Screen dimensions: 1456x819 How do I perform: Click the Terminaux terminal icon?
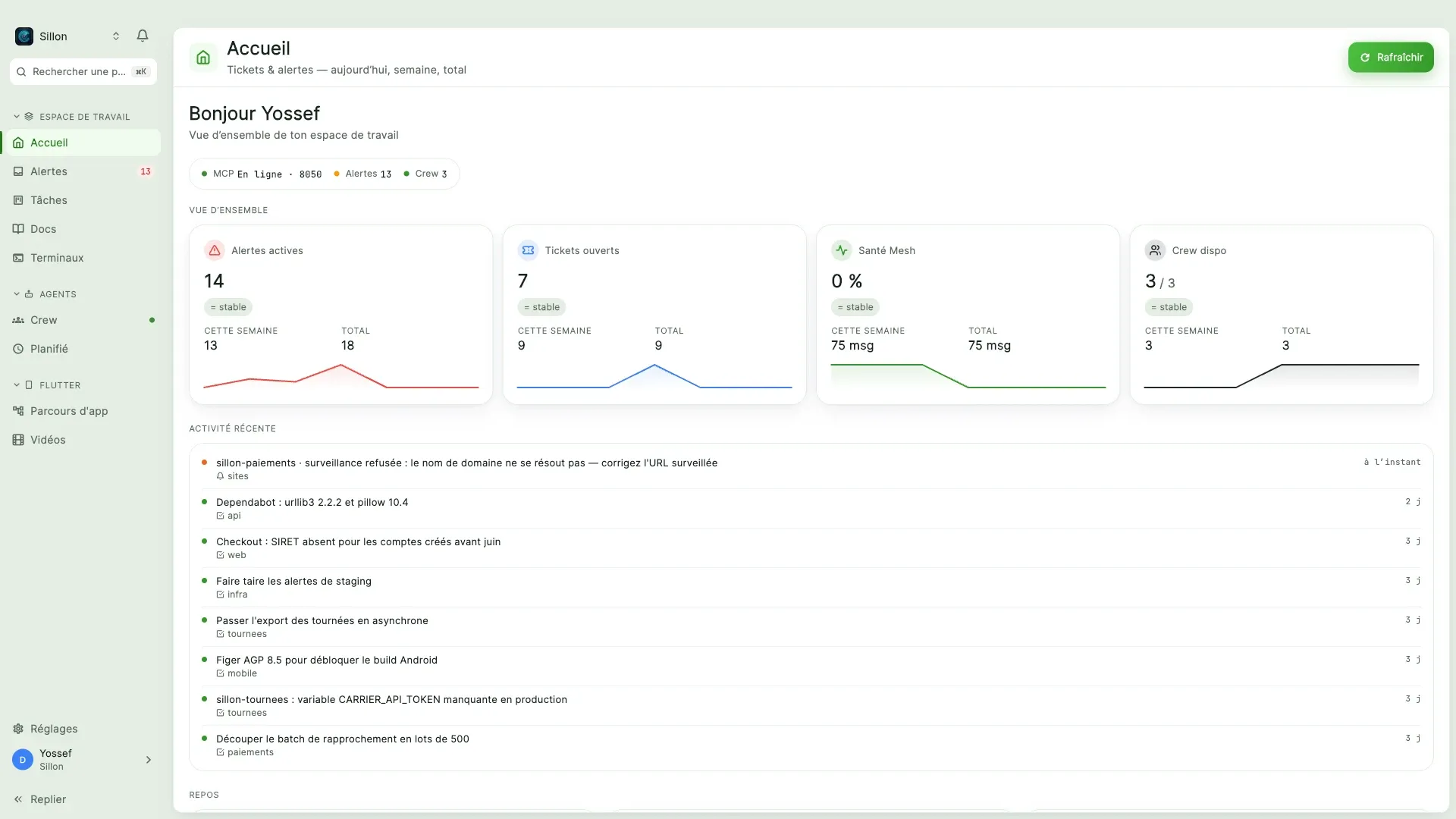18,258
